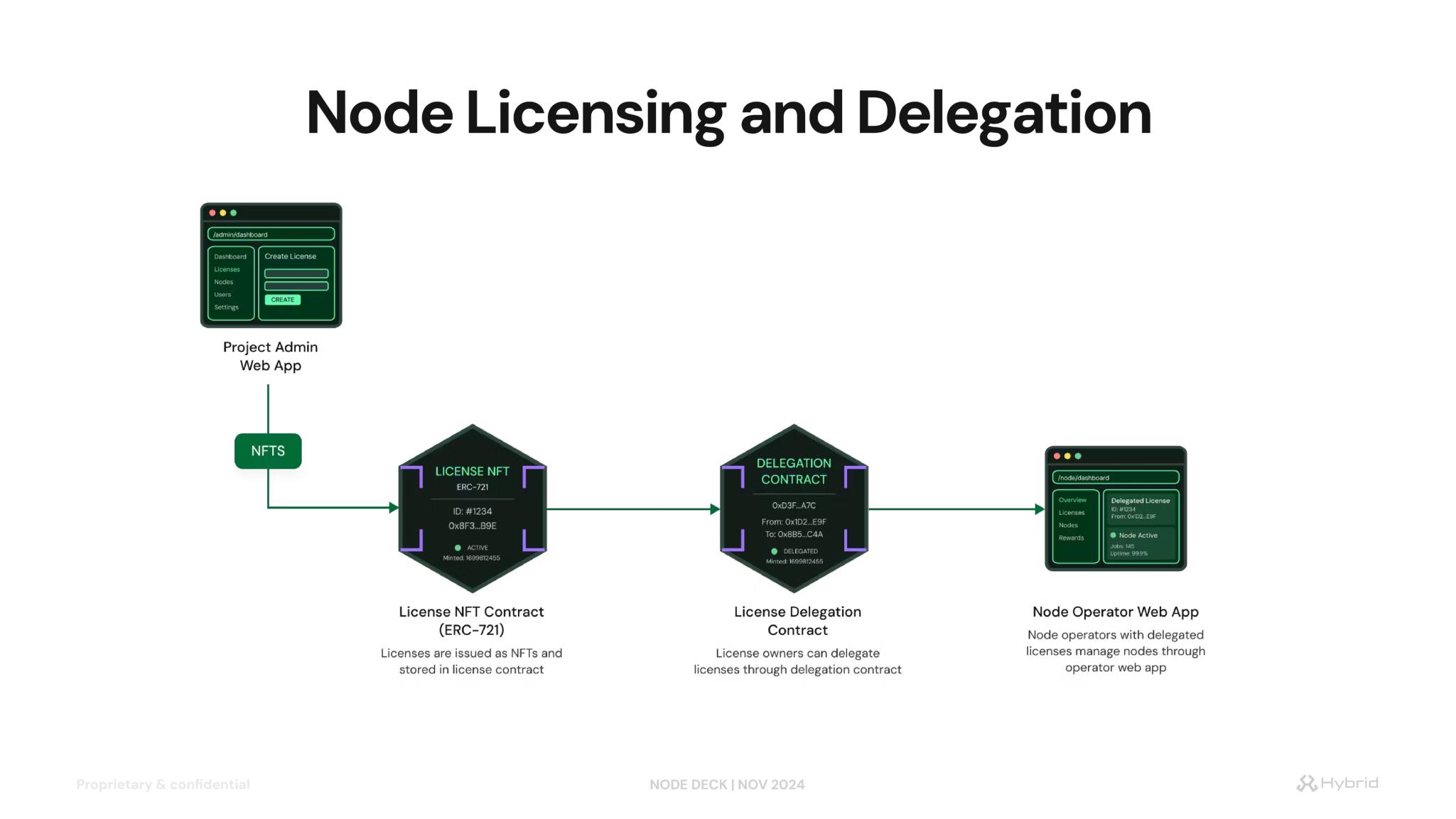This screenshot has height=819, width=1456.
Task: Select the License NFT hexagon graphic
Action: (x=473, y=509)
